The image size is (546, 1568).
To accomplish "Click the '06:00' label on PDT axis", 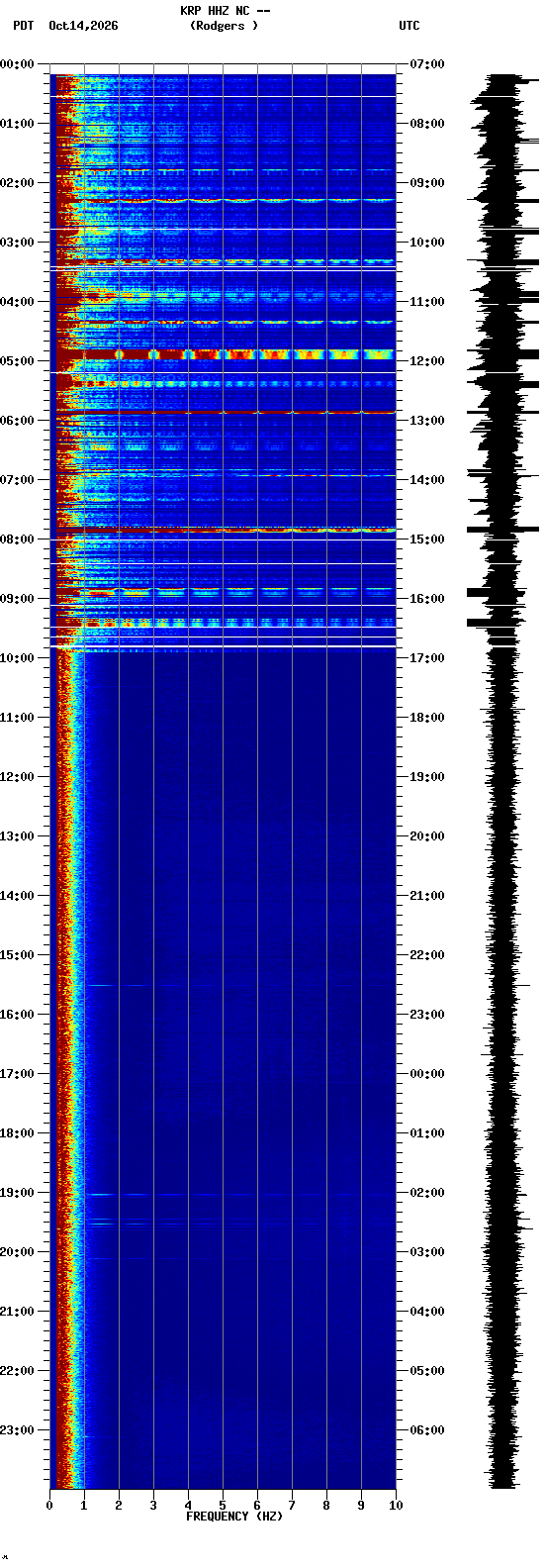I will coord(17,420).
